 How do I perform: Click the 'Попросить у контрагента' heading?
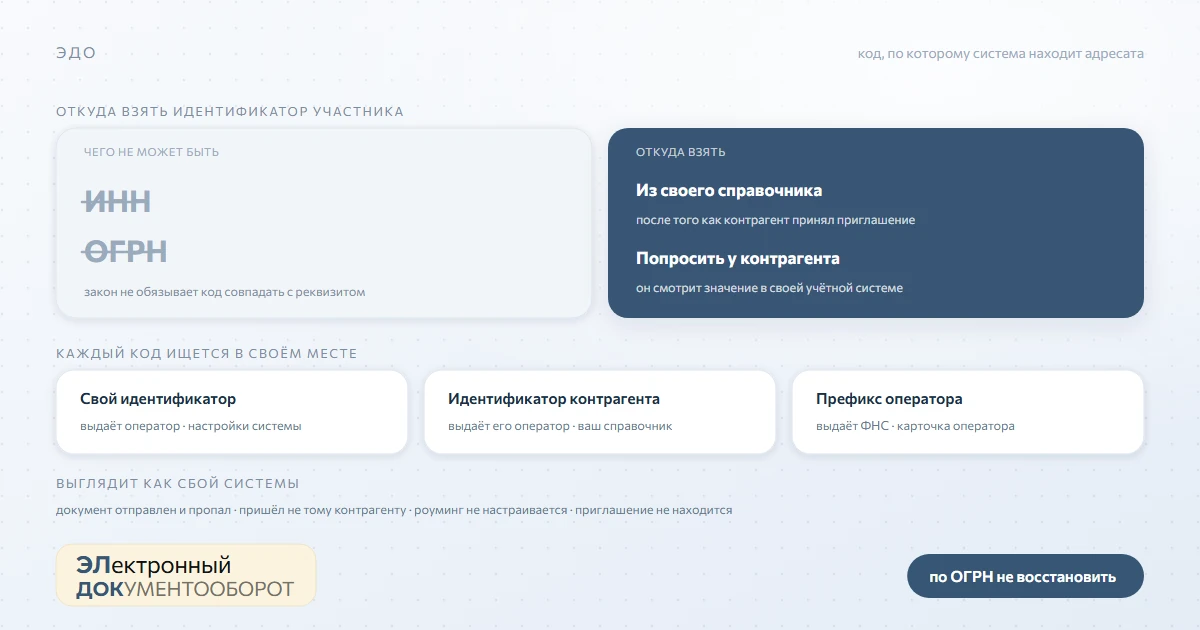[738, 258]
